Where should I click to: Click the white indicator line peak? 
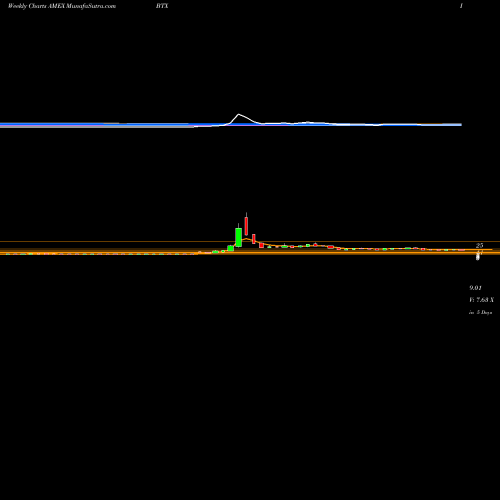pyautogui.click(x=239, y=115)
